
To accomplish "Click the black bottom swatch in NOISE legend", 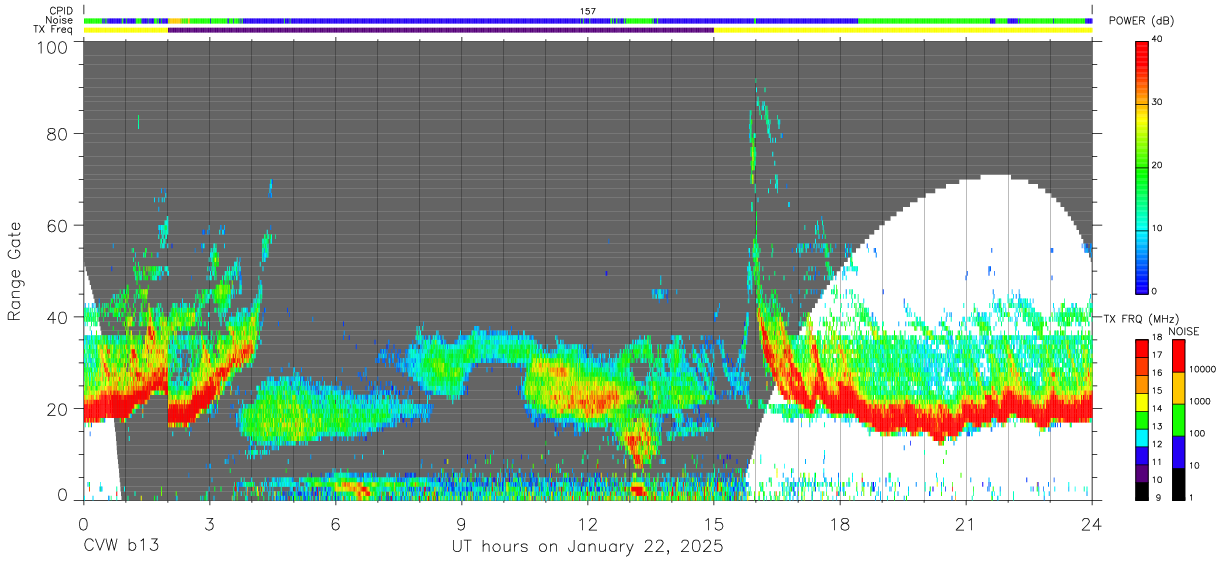I will pyautogui.click(x=1180, y=483).
